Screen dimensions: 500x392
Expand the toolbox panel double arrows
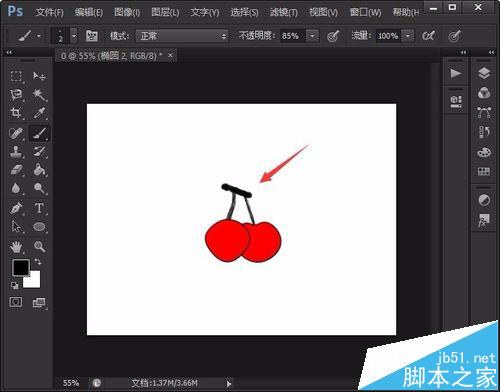tap(9, 52)
